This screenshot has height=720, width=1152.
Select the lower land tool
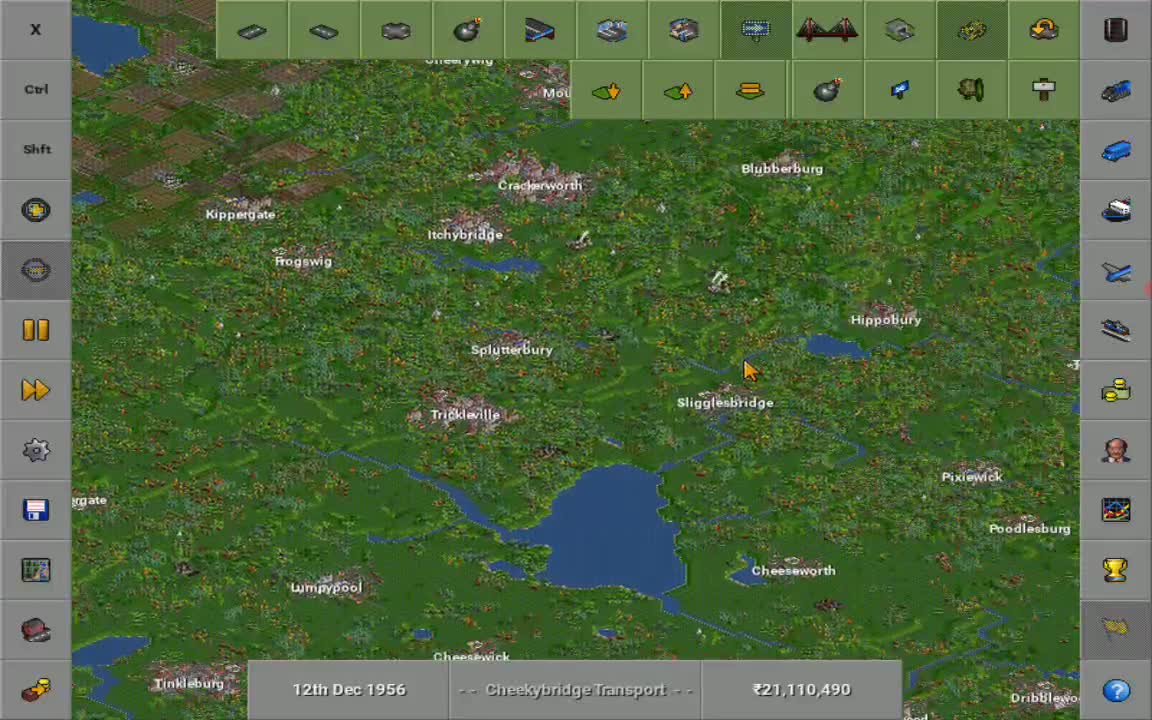606,90
